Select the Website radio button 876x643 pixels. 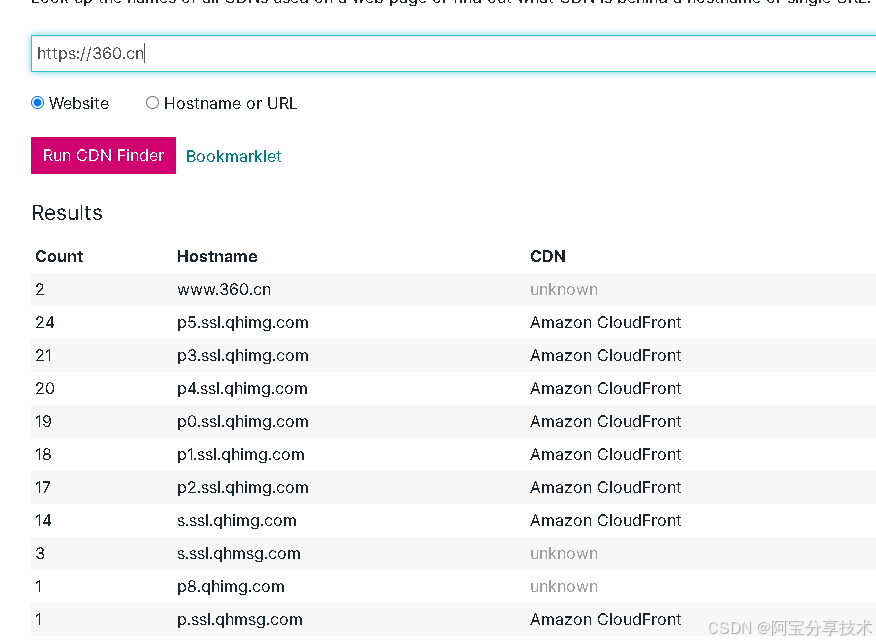[37, 103]
